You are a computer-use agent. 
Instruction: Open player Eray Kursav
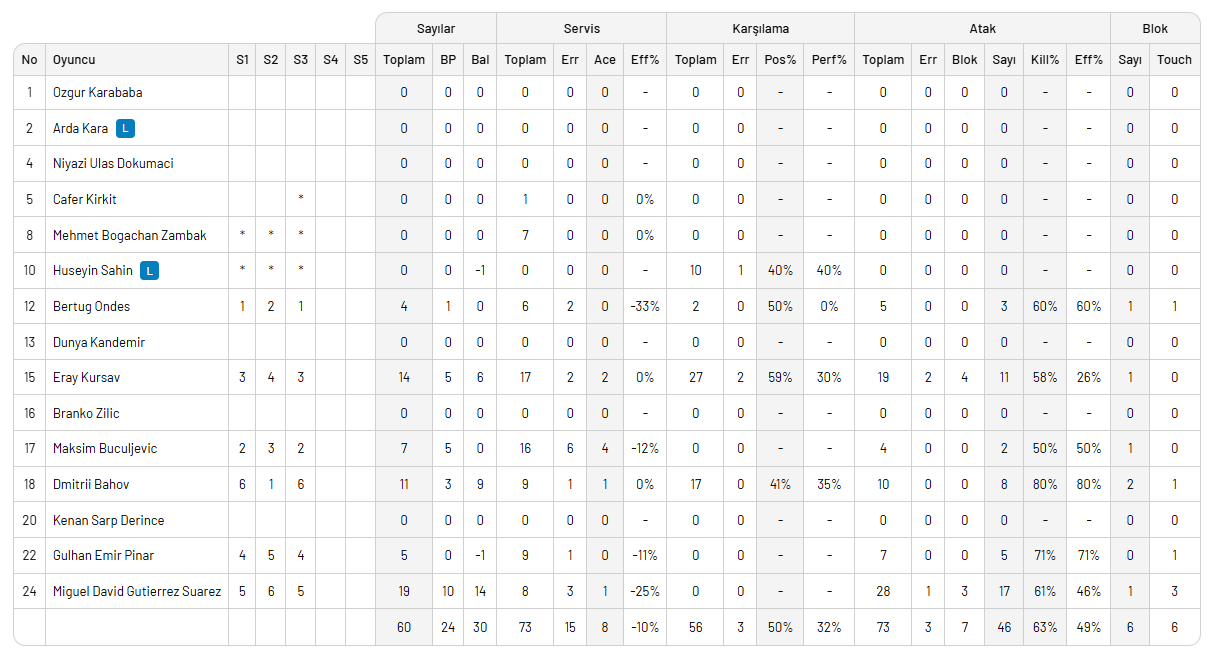[87, 378]
